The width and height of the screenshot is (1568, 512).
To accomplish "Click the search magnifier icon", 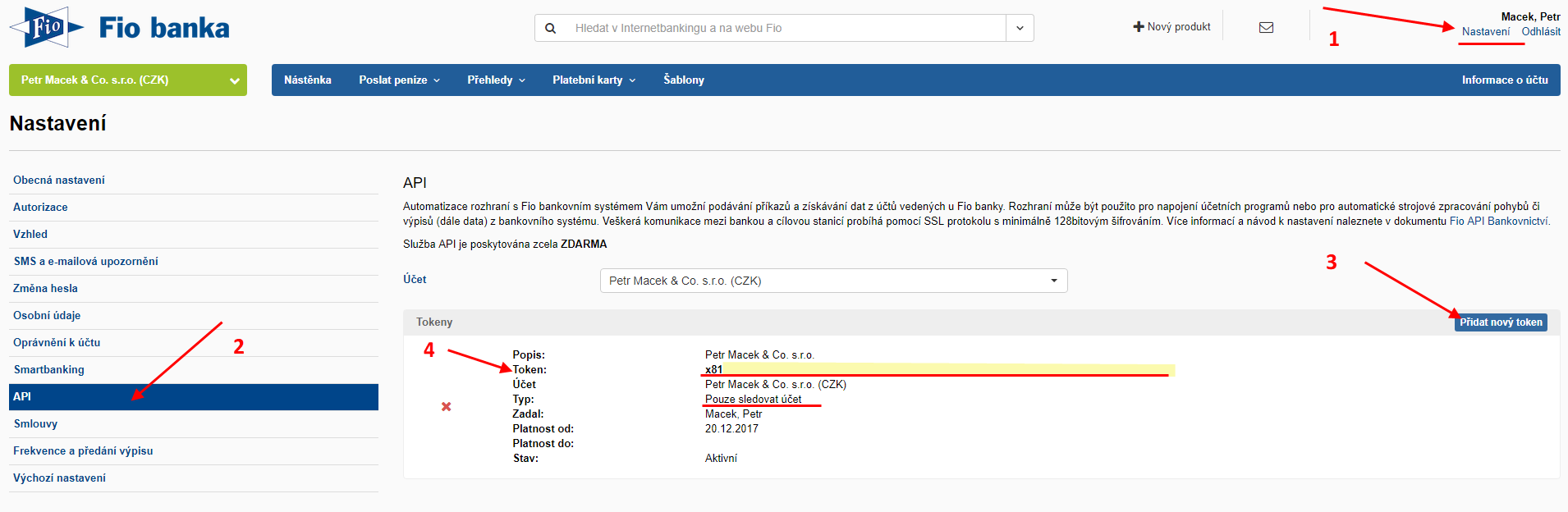I will tap(551, 28).
